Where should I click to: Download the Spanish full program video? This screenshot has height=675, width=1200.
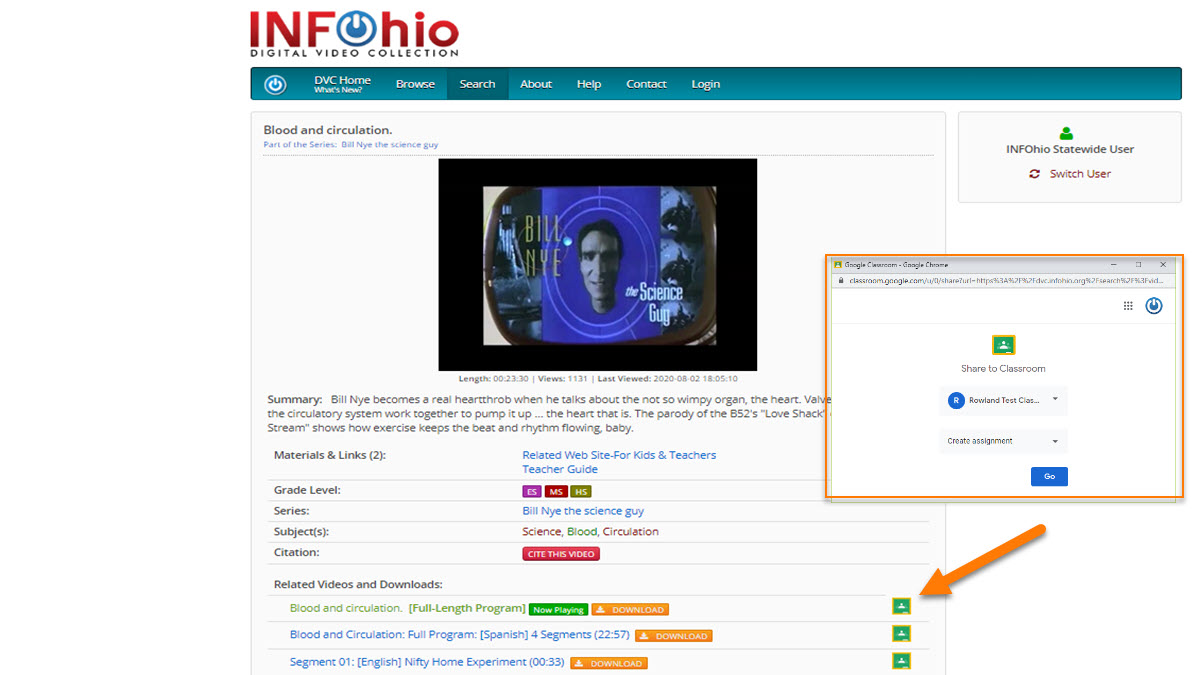tap(674, 636)
